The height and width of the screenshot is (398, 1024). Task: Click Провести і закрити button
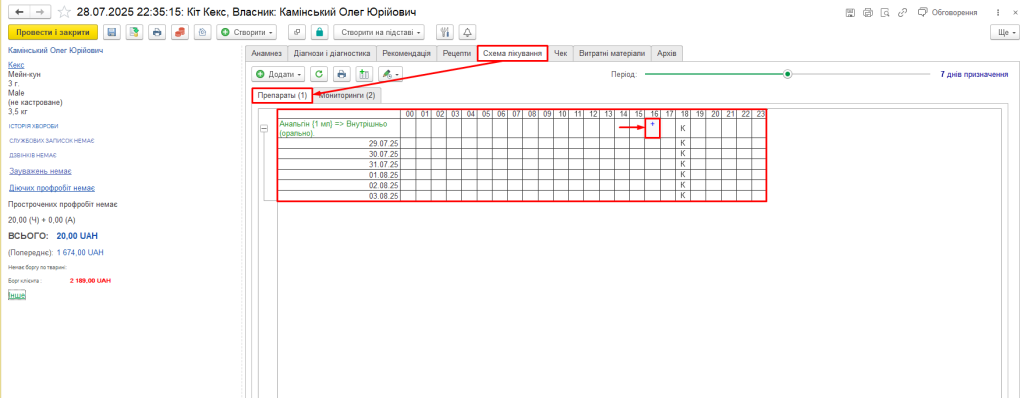click(x=53, y=32)
